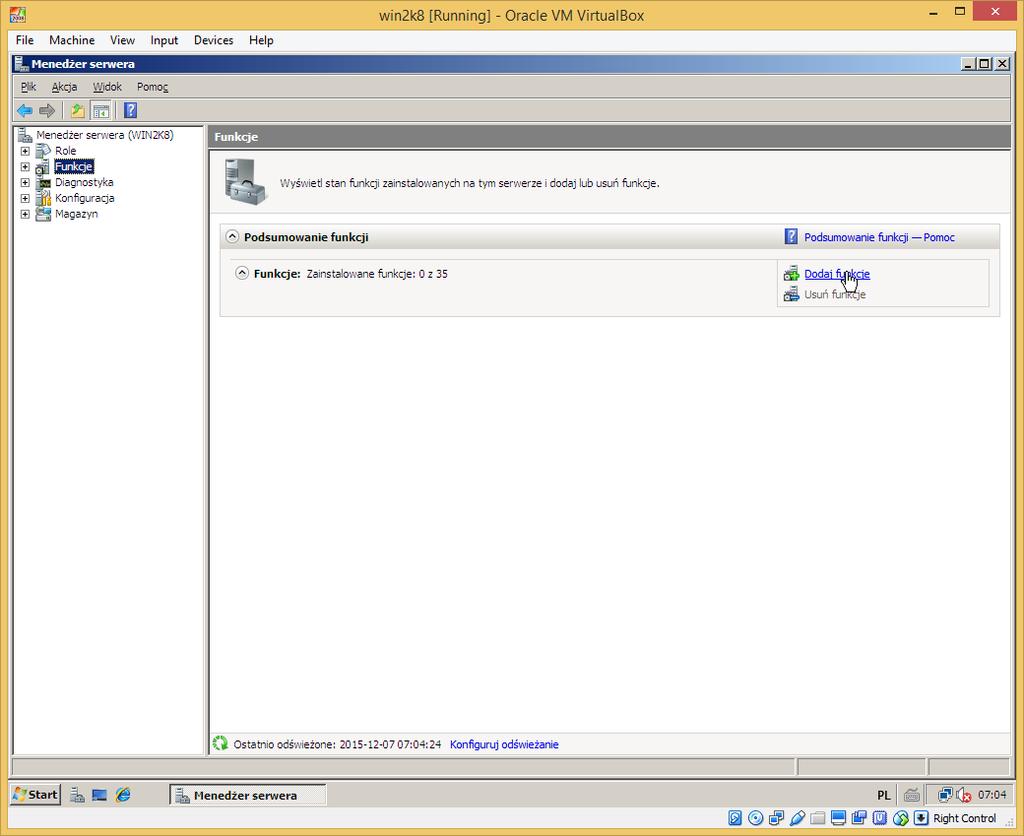Screen dimensions: 1024x836
Task: Open Internet Explorer from quick launch
Action: [x=123, y=795]
